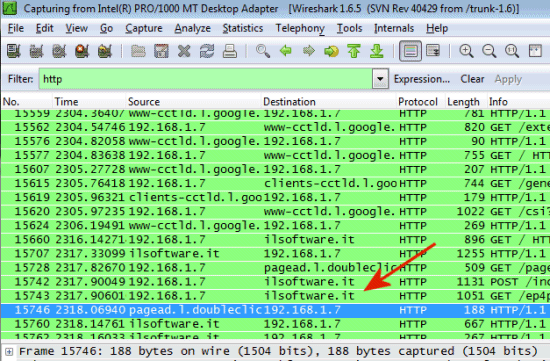Sort by the Source column header
The width and height of the screenshot is (550, 361).
[x=193, y=102]
